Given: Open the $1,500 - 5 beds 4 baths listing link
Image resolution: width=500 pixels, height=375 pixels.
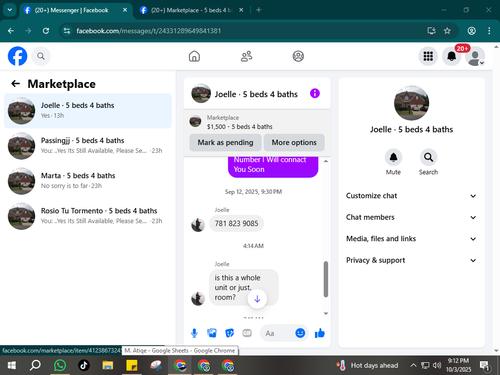Looking at the screenshot, I should point(239,127).
